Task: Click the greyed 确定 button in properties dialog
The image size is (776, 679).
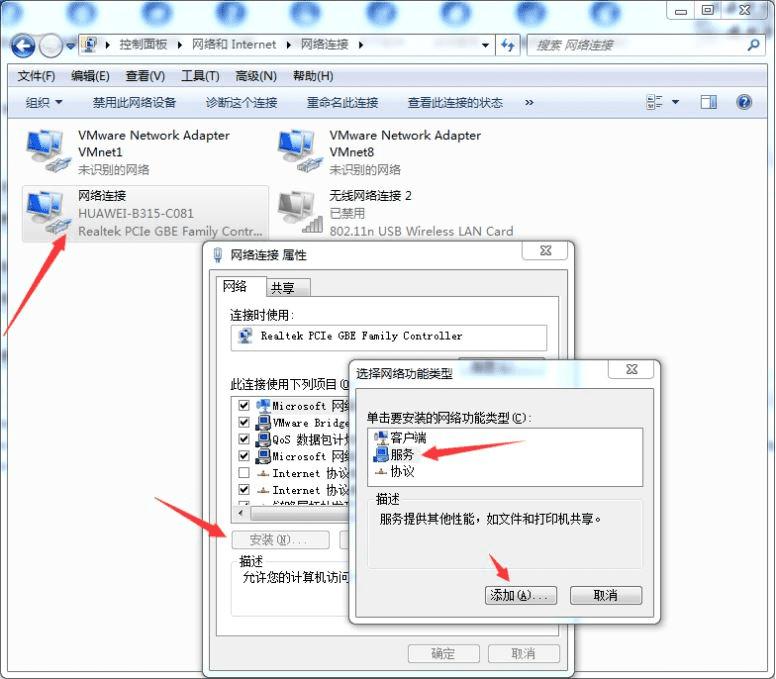Action: 443,654
